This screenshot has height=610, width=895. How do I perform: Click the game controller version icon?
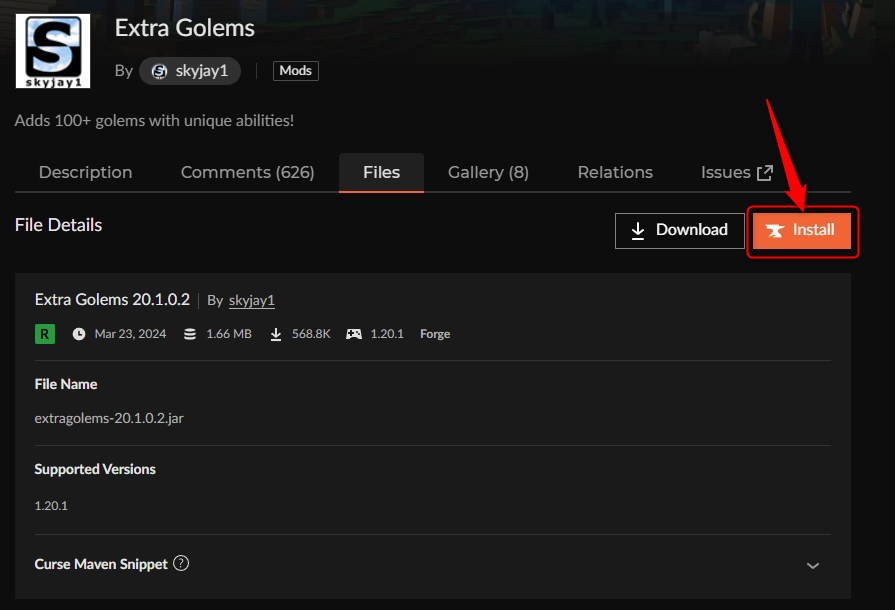tap(354, 334)
